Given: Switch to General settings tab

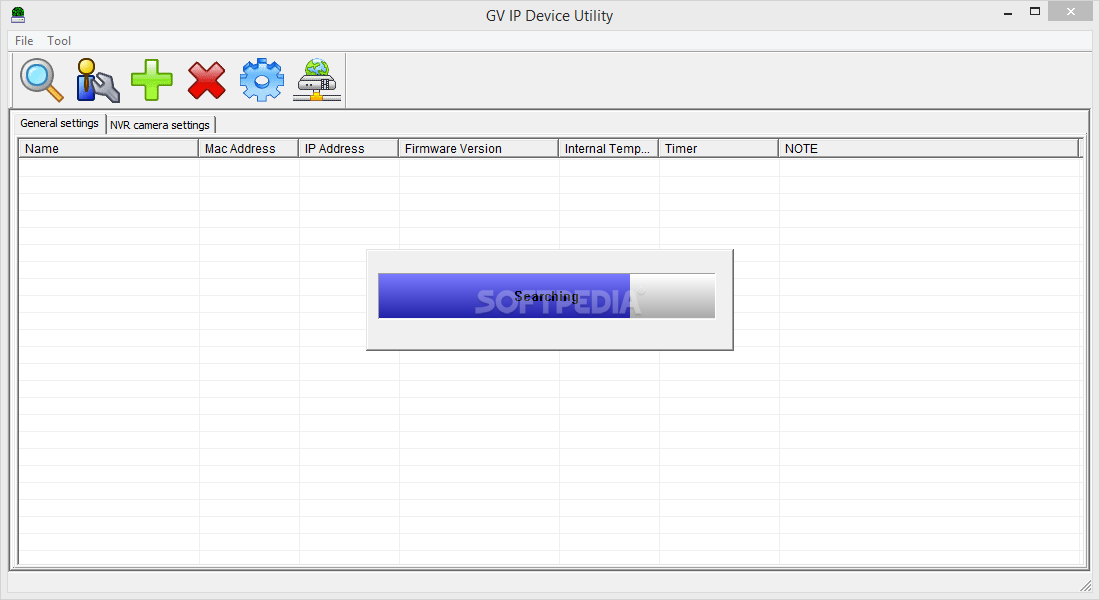Looking at the screenshot, I should pos(60,124).
